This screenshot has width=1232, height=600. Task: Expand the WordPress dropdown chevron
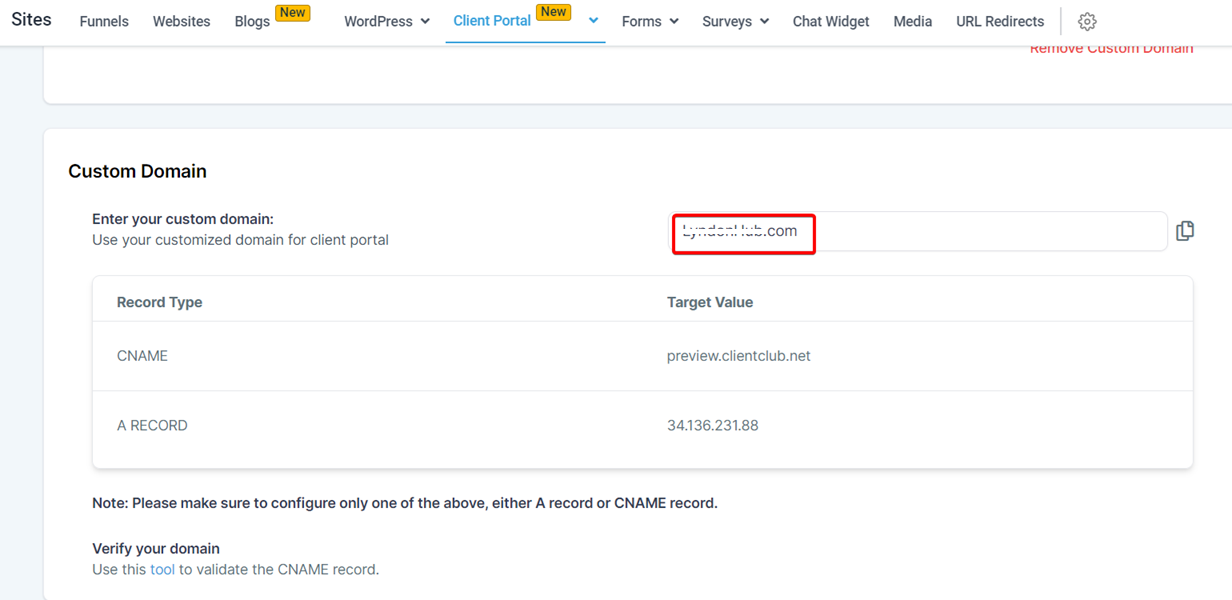(425, 21)
